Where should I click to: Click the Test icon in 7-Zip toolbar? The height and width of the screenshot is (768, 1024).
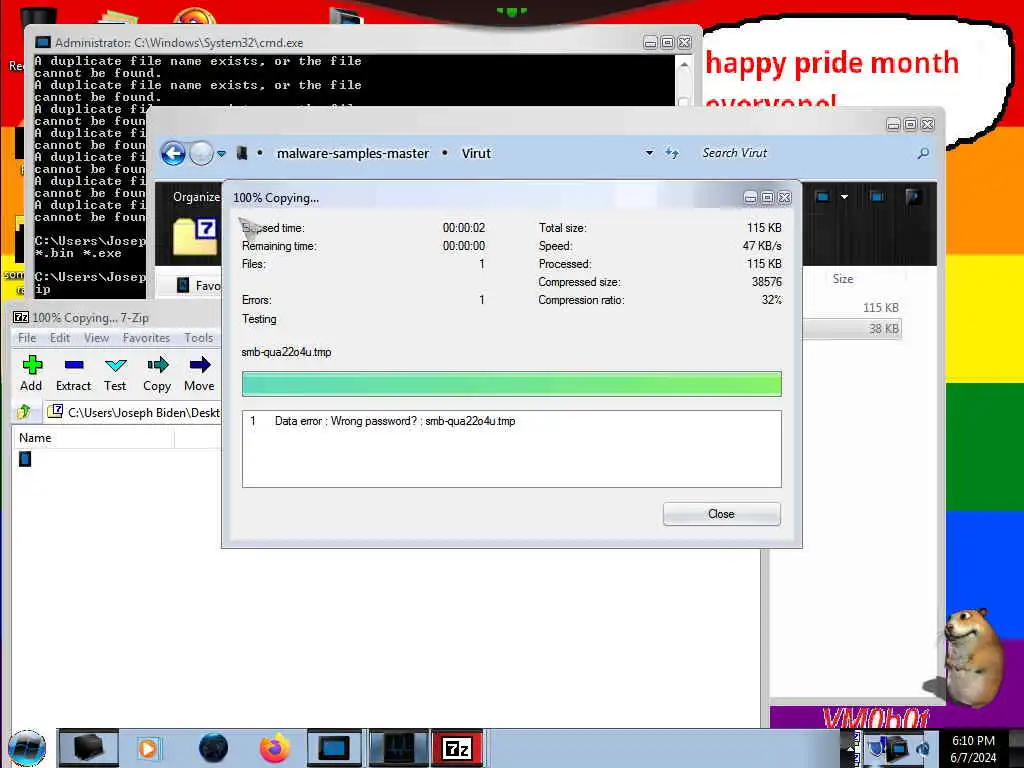pyautogui.click(x=115, y=365)
